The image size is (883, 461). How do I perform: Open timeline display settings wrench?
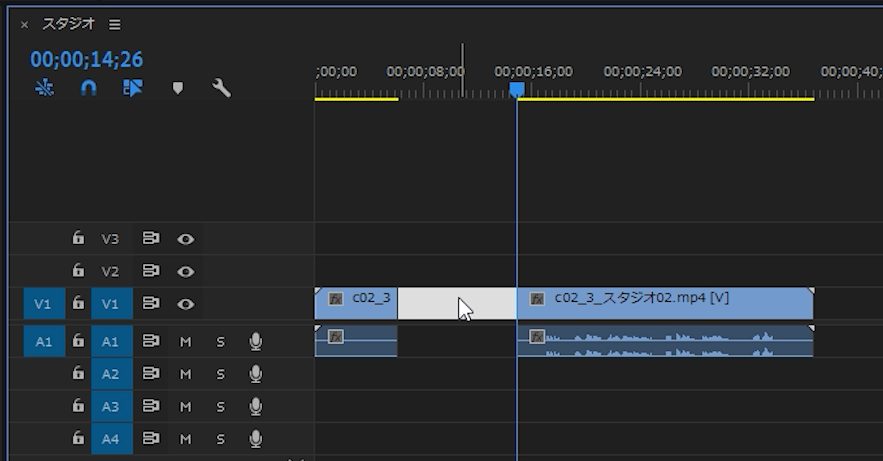pos(221,88)
